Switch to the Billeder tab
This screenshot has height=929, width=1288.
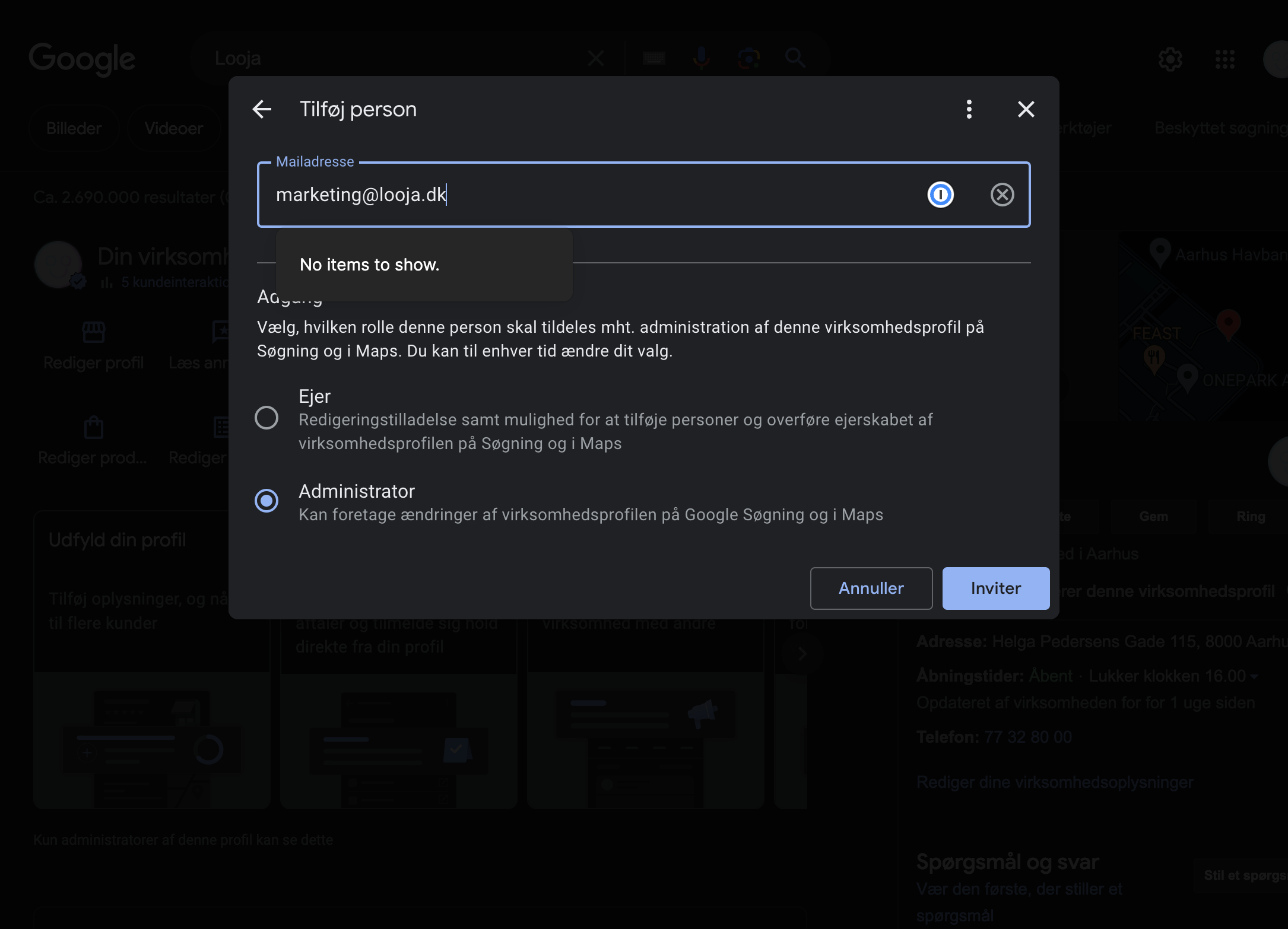click(74, 128)
